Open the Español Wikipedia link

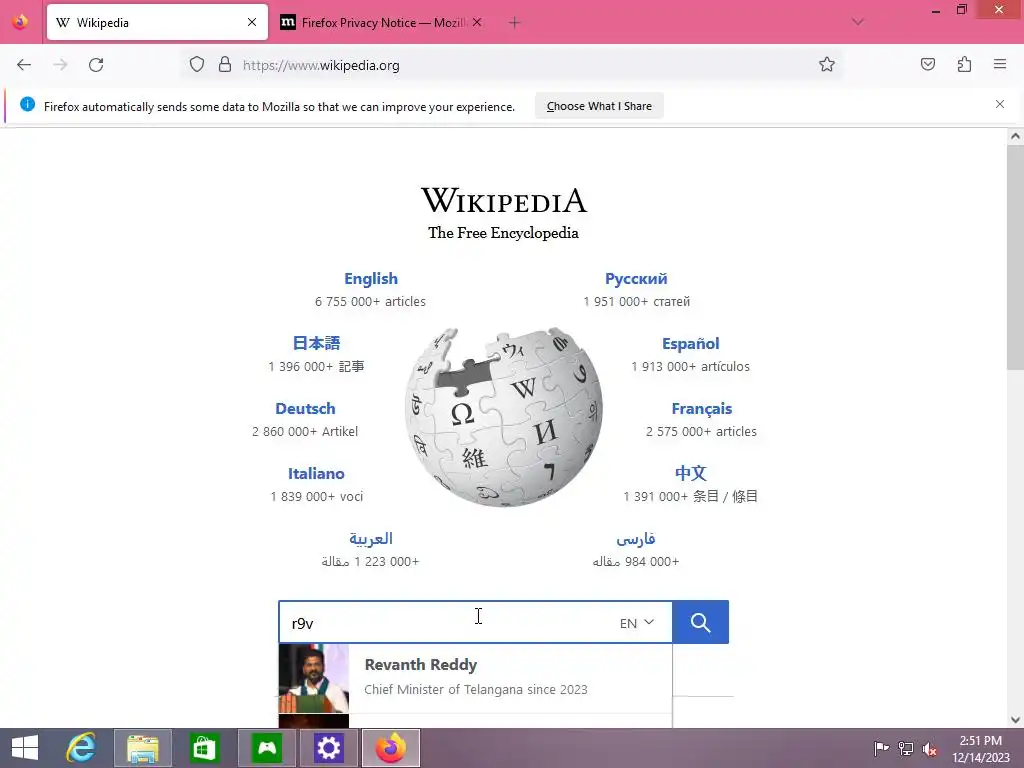(x=690, y=344)
